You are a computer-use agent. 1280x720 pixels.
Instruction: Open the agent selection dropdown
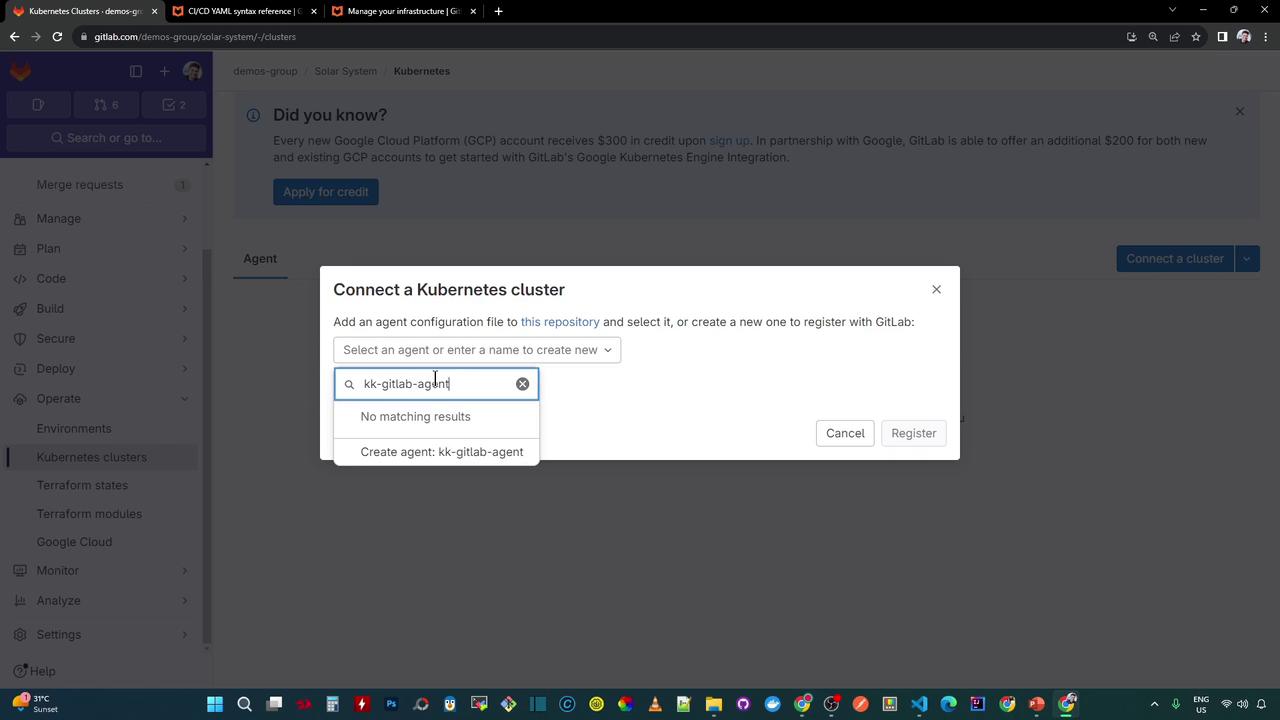[x=477, y=350]
